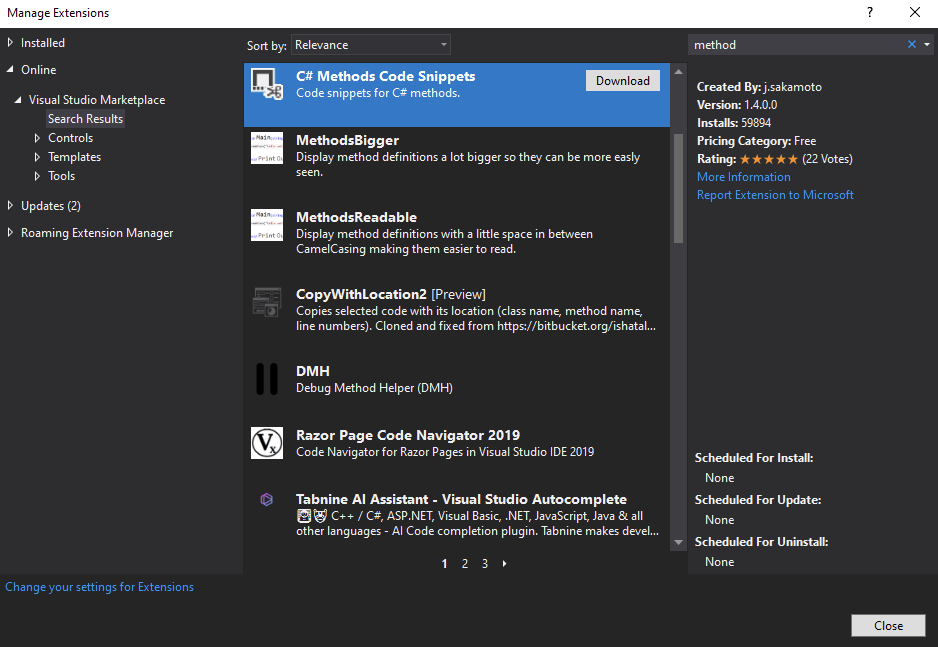Focus the search field containing 'method'
This screenshot has height=647, width=938.
click(798, 45)
